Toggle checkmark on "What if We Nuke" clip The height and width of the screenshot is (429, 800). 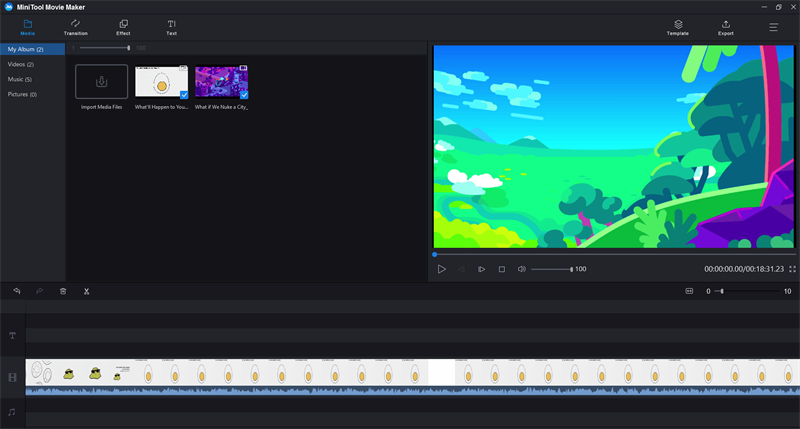pos(244,94)
